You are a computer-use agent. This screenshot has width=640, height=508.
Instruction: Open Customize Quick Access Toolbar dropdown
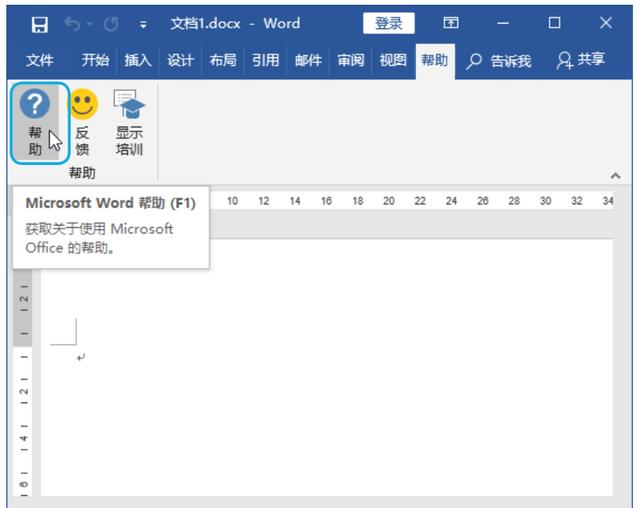[143, 25]
